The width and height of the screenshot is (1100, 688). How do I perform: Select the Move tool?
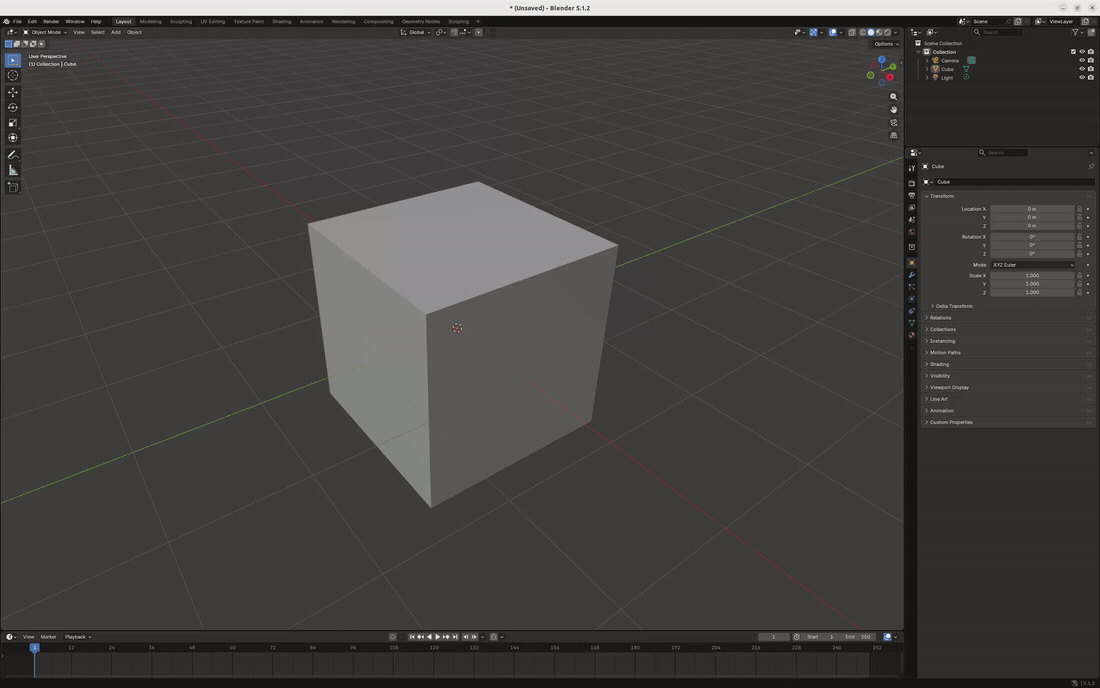coord(13,93)
